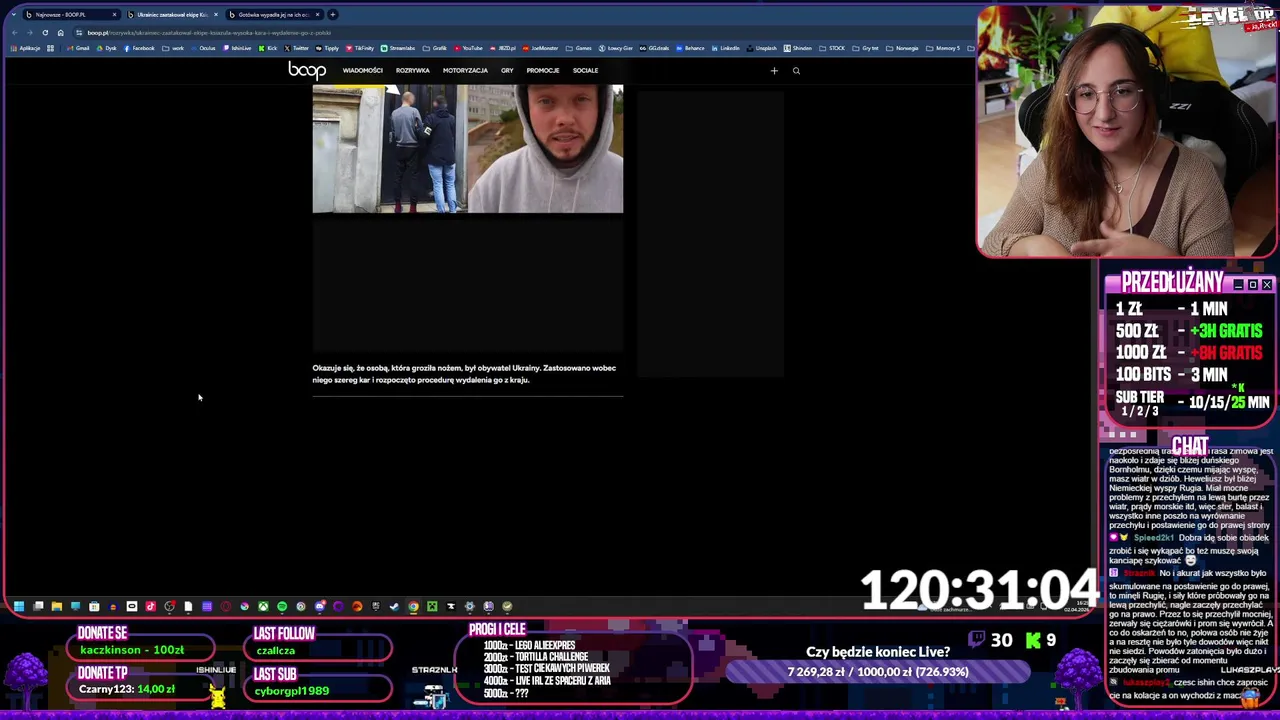Image resolution: width=1280 pixels, height=720 pixels.
Task: Expand the STOCK bookmark folder
Action: click(832, 48)
